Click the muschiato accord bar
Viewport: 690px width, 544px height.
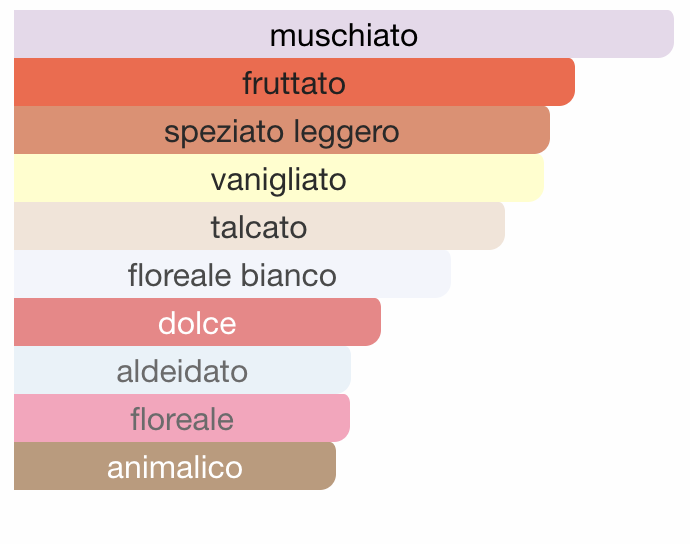(344, 34)
